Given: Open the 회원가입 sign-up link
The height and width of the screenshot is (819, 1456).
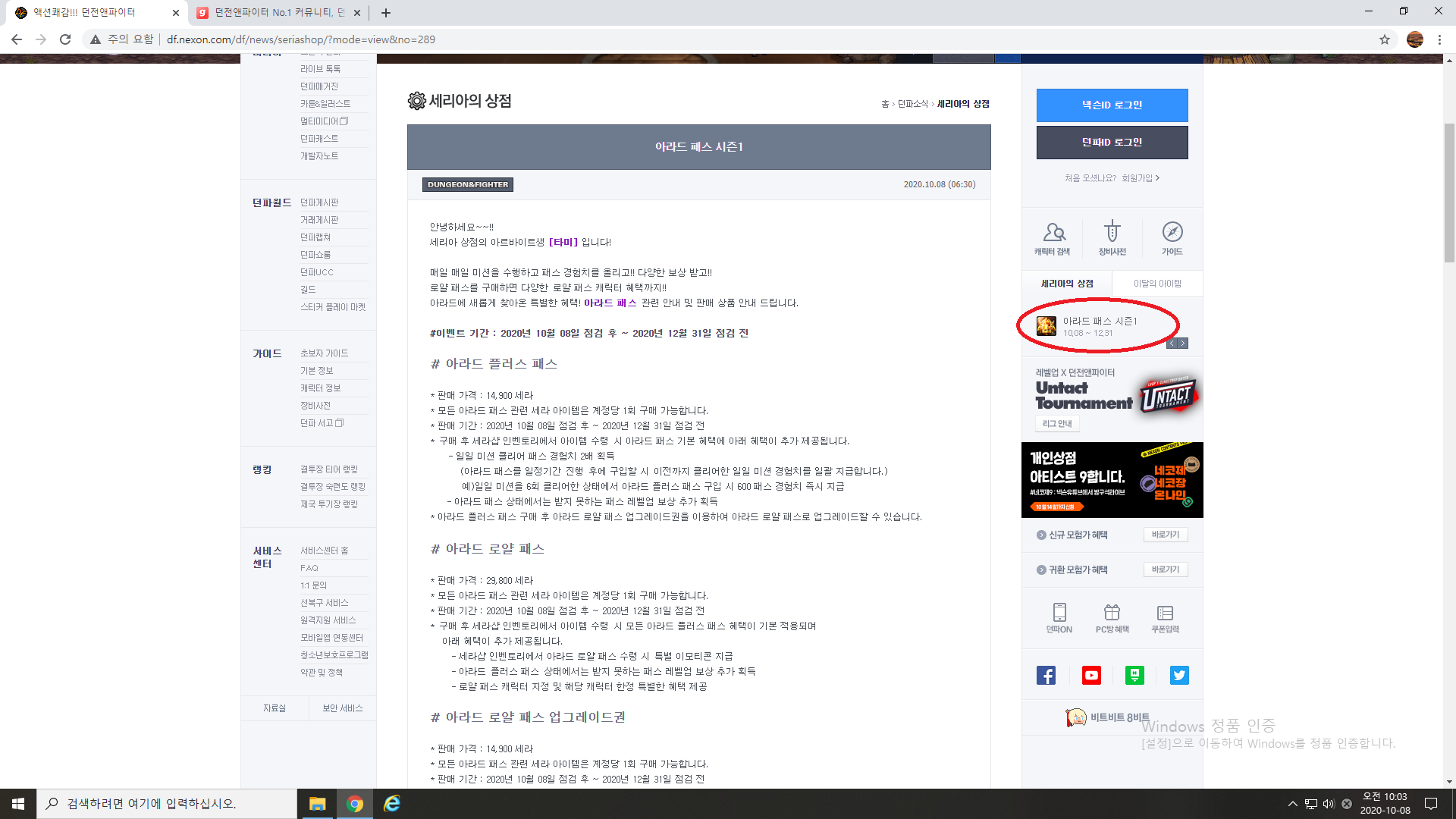Looking at the screenshot, I should pyautogui.click(x=1141, y=178).
